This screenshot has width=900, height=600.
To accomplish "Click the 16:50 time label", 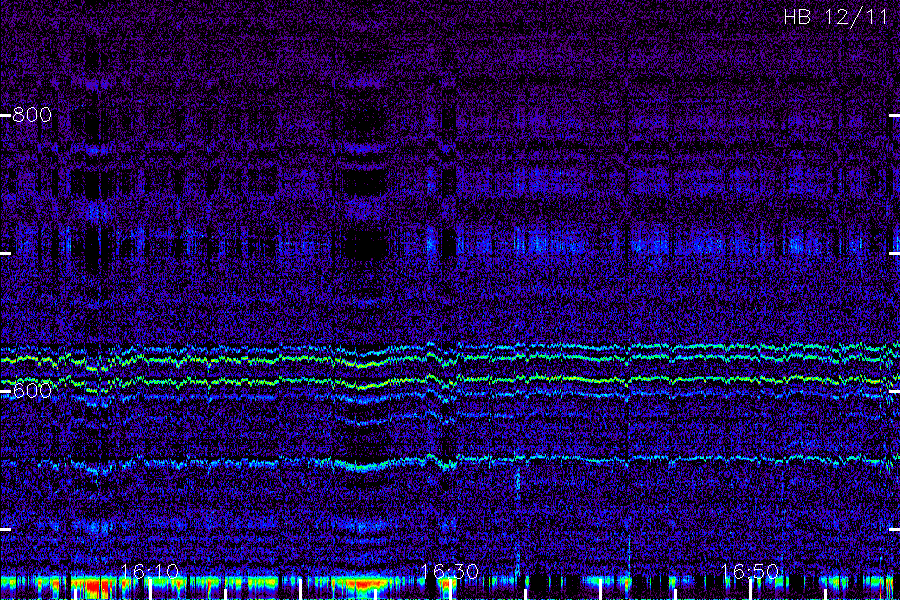I will point(750,572).
